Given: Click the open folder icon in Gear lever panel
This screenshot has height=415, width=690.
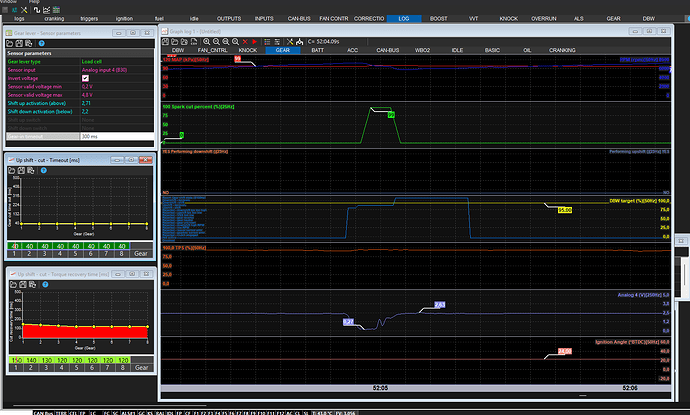Looking at the screenshot, I should point(9,44).
